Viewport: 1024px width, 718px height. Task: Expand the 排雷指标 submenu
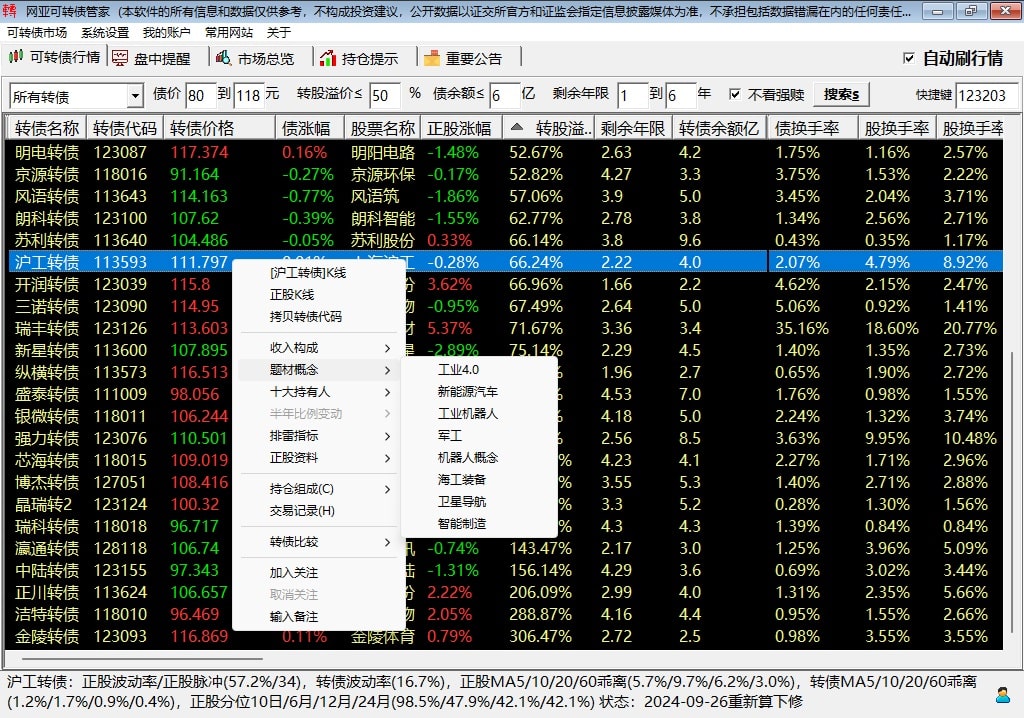(x=319, y=436)
